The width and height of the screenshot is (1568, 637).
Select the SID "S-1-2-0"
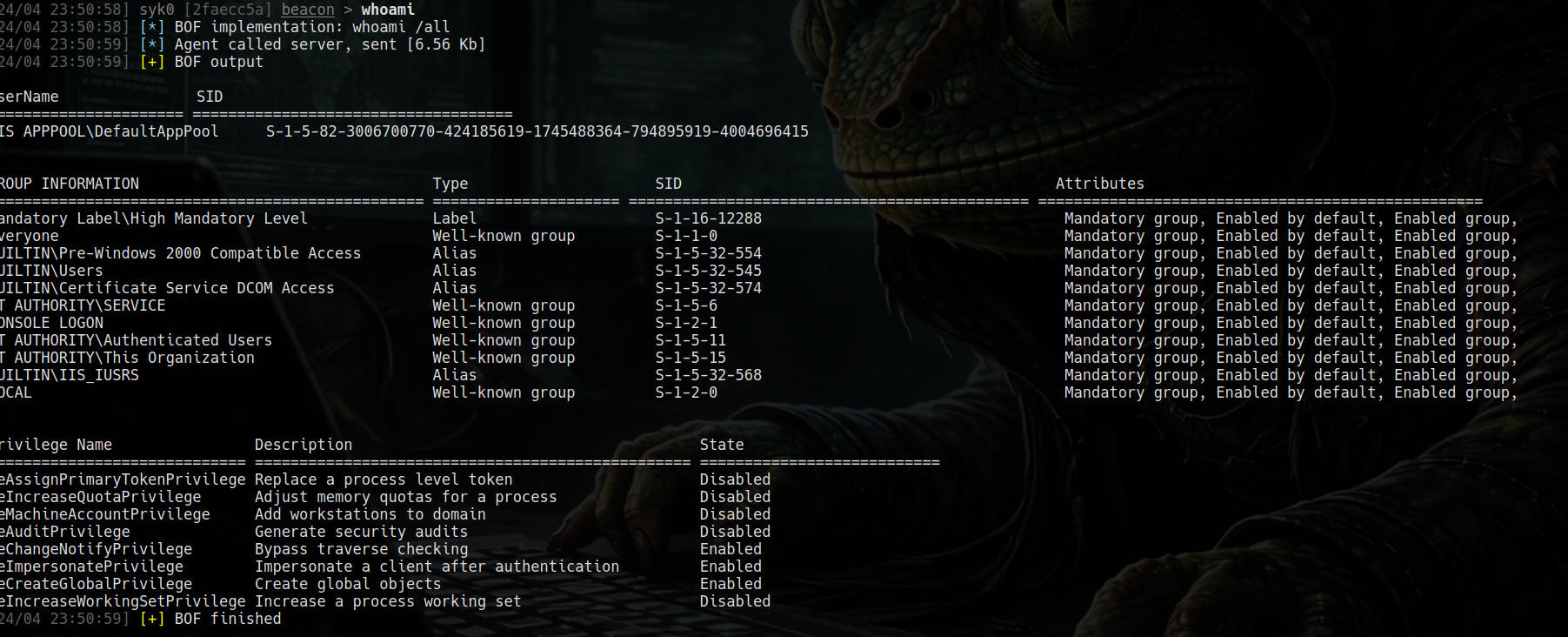[x=687, y=392]
